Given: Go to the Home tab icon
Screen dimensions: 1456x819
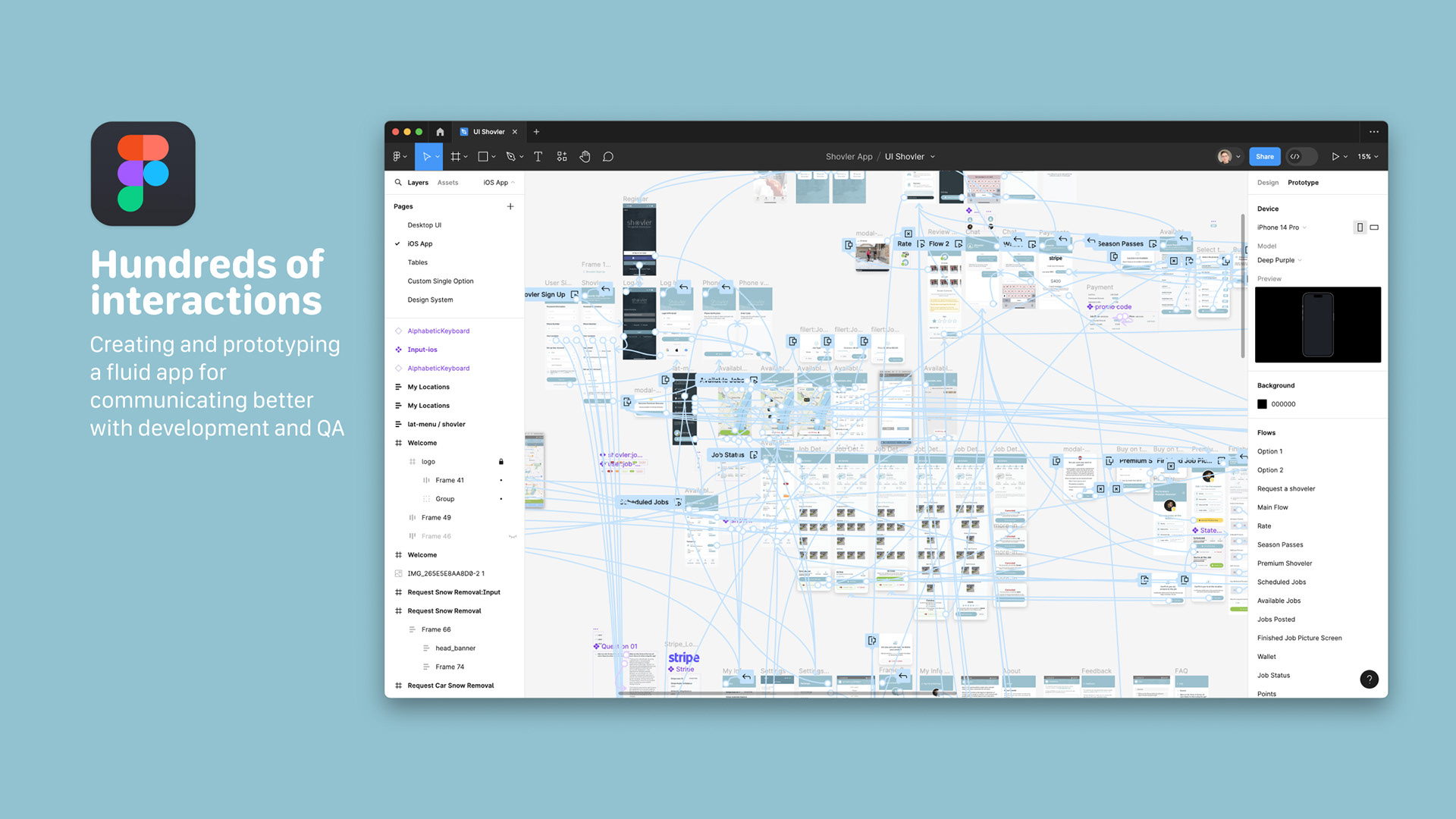Looking at the screenshot, I should (440, 132).
